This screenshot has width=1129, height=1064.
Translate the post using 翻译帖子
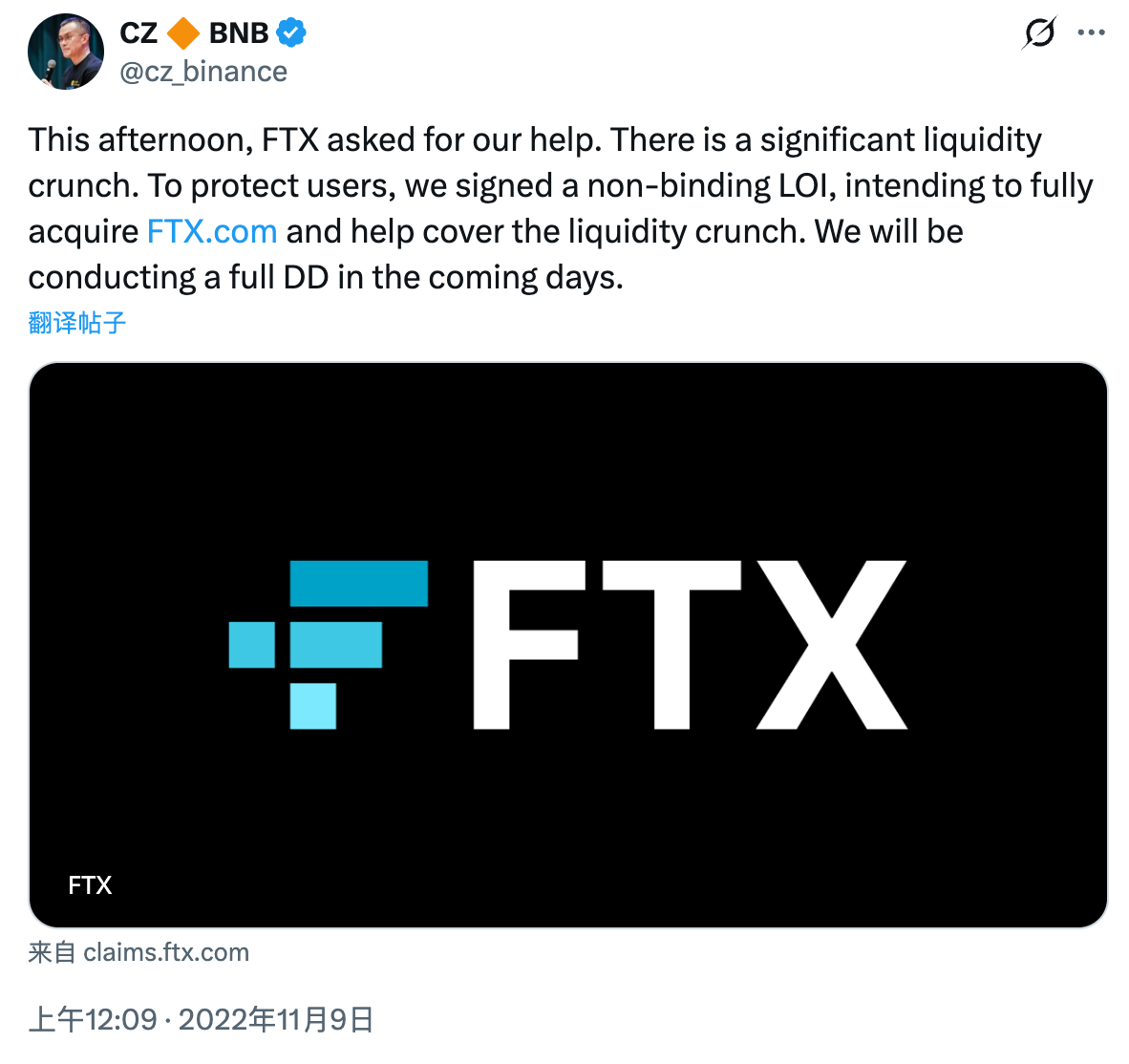click(76, 322)
